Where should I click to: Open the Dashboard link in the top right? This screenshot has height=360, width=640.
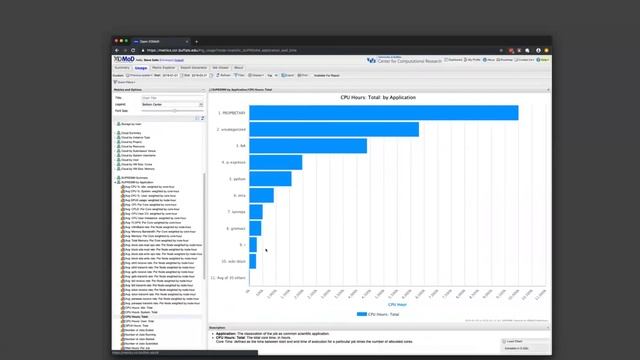pyautogui.click(x=453, y=60)
